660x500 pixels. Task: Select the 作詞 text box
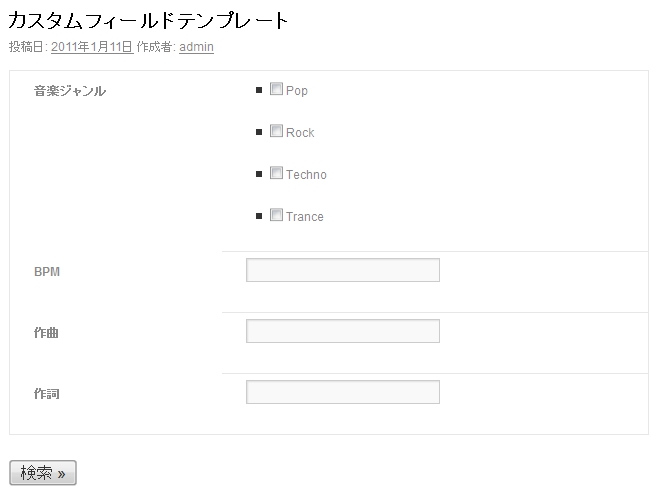click(x=342, y=392)
